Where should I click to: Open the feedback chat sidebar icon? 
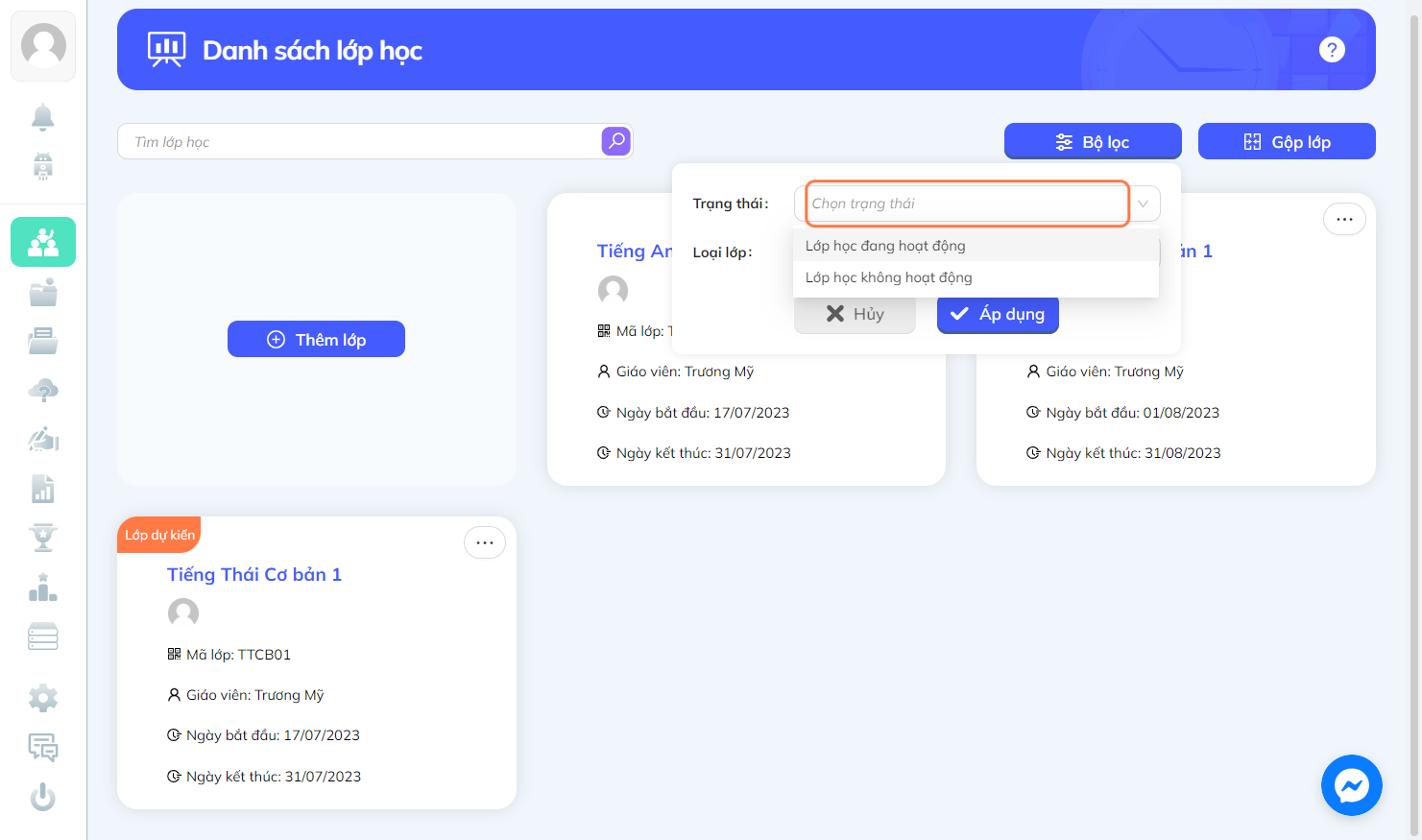tap(43, 747)
